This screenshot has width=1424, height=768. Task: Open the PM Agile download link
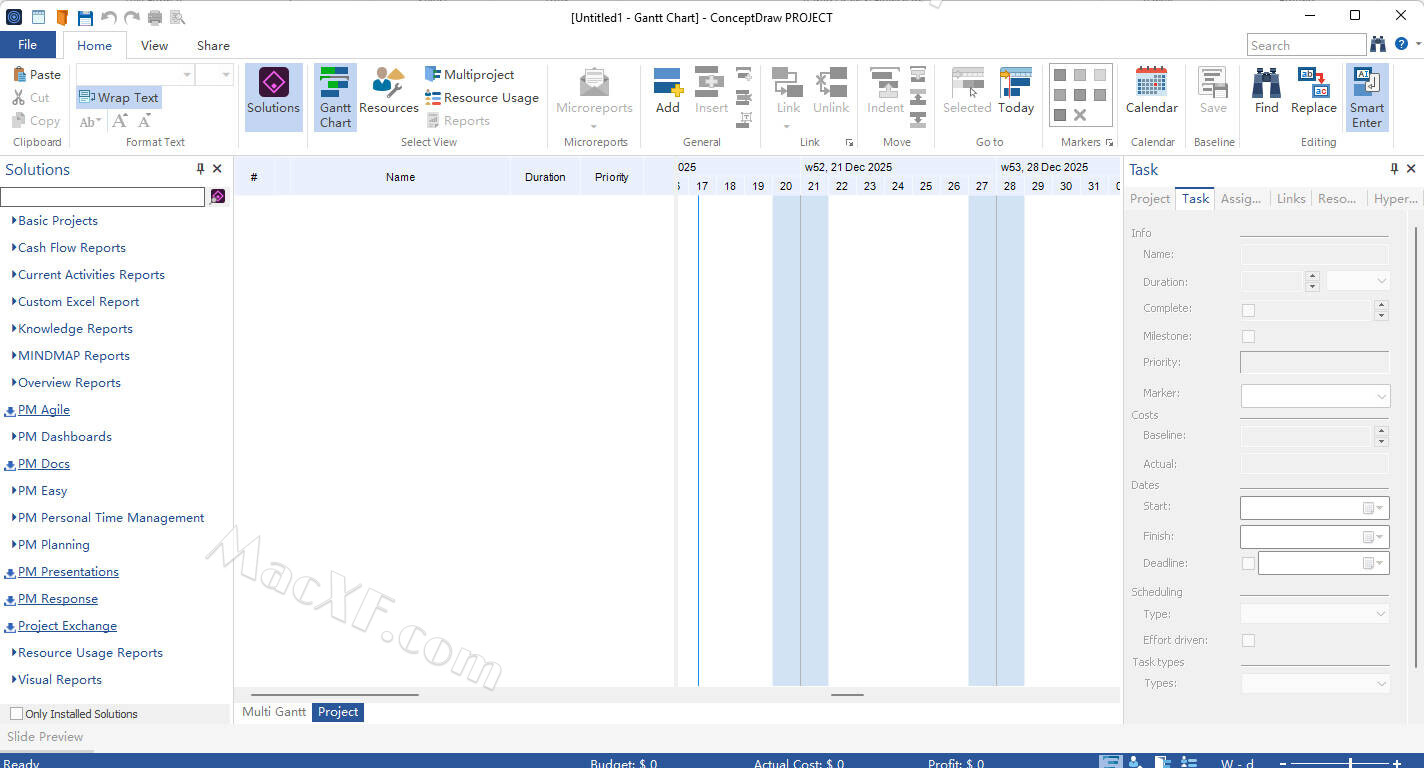pyautogui.click(x=43, y=410)
